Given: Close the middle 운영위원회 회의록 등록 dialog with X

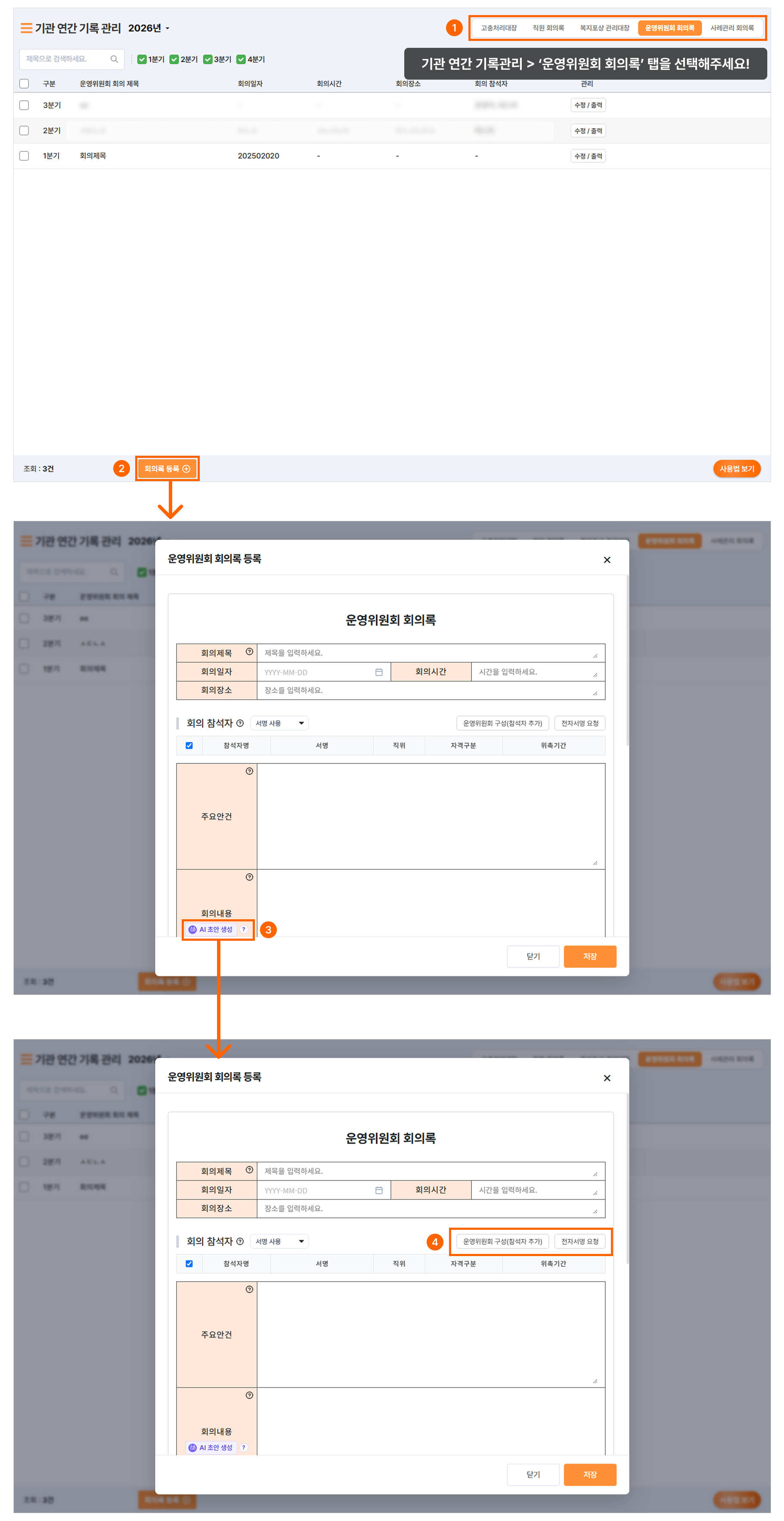Looking at the screenshot, I should click(607, 560).
